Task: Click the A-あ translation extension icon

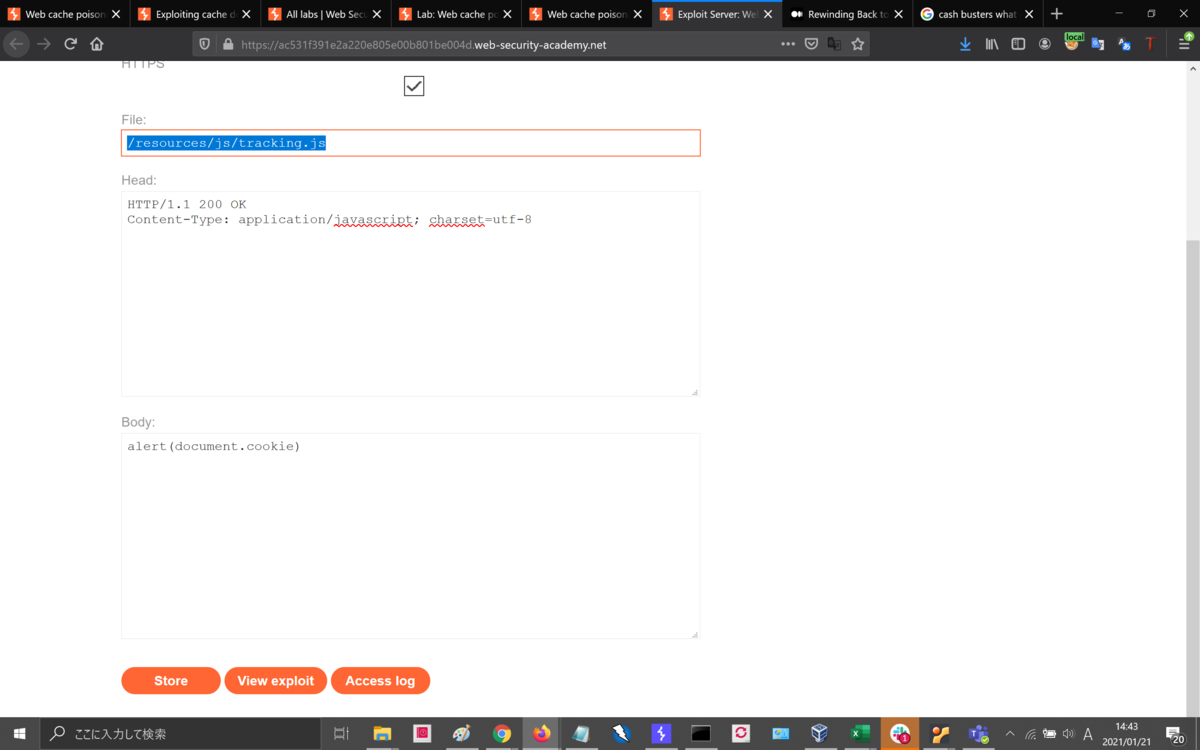Action: (x=1124, y=44)
